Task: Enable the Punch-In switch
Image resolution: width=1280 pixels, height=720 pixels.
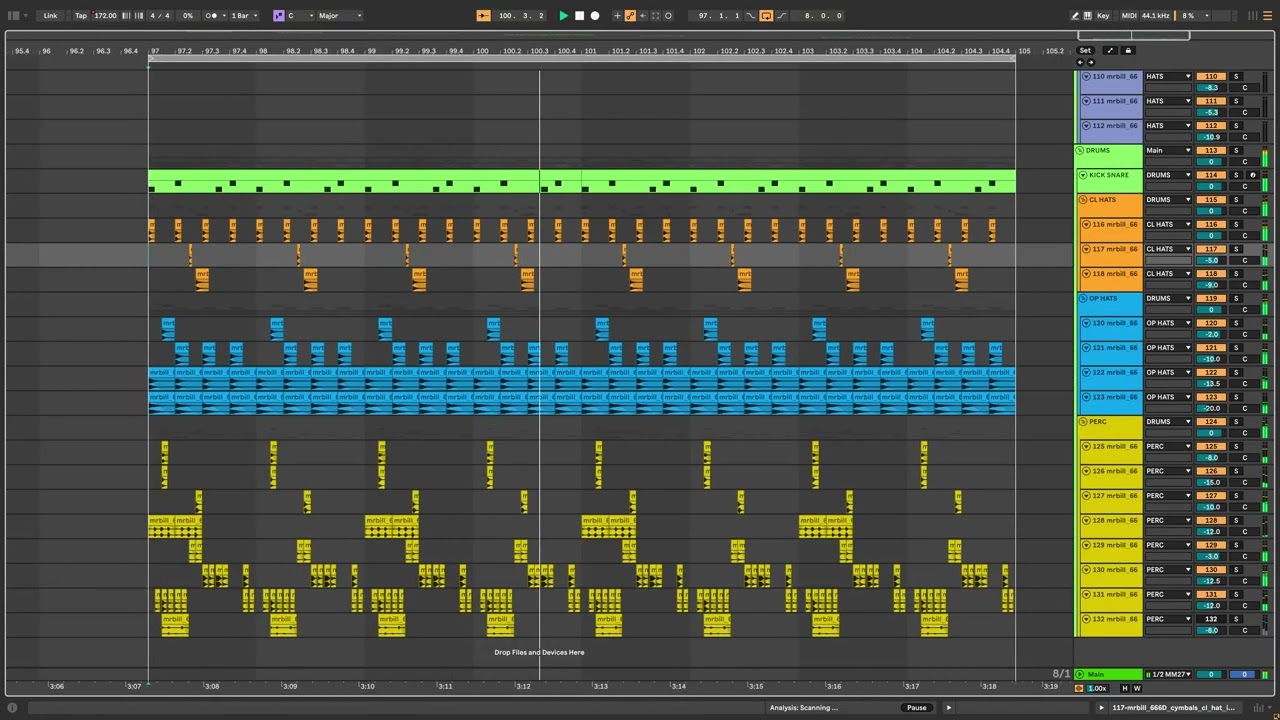Action: click(x=752, y=16)
